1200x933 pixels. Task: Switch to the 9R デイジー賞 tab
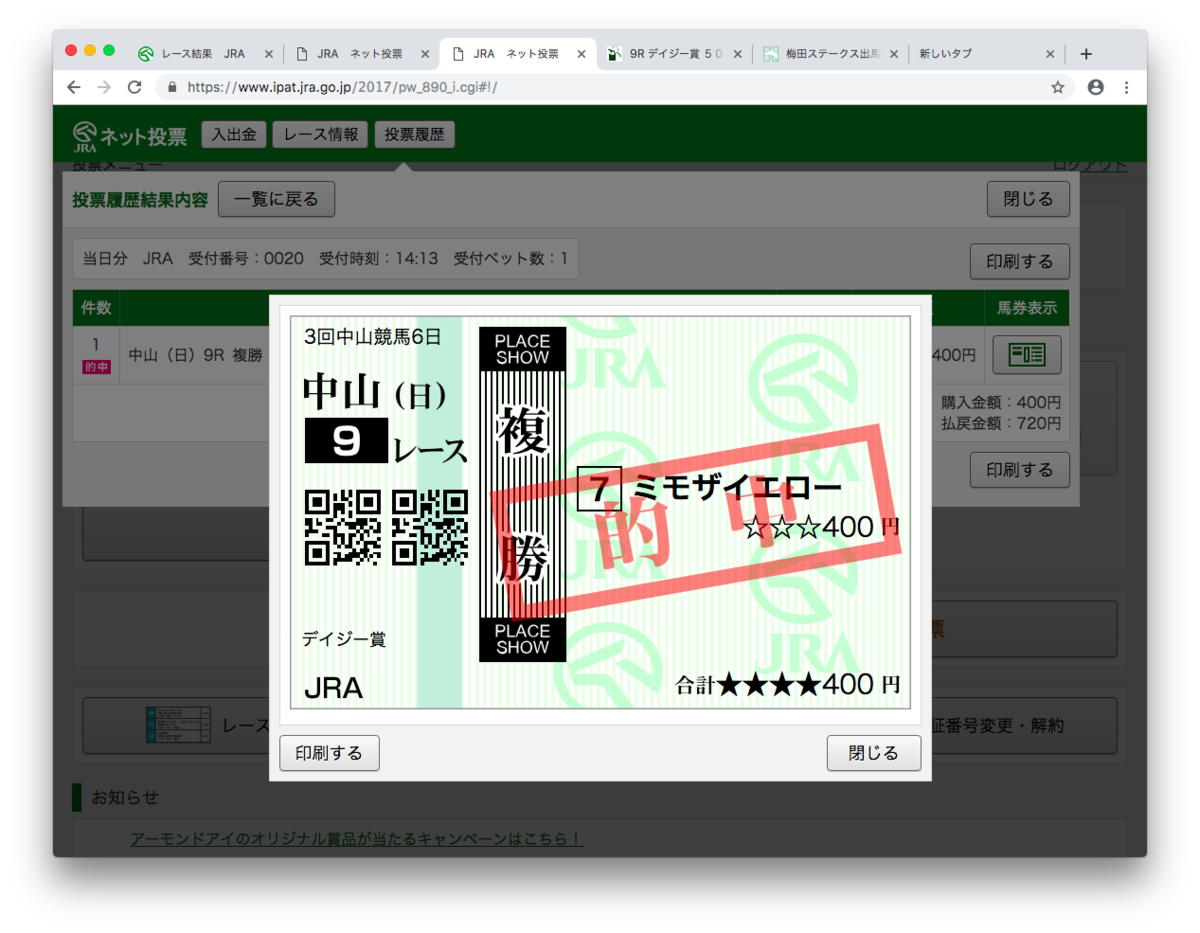[674, 54]
